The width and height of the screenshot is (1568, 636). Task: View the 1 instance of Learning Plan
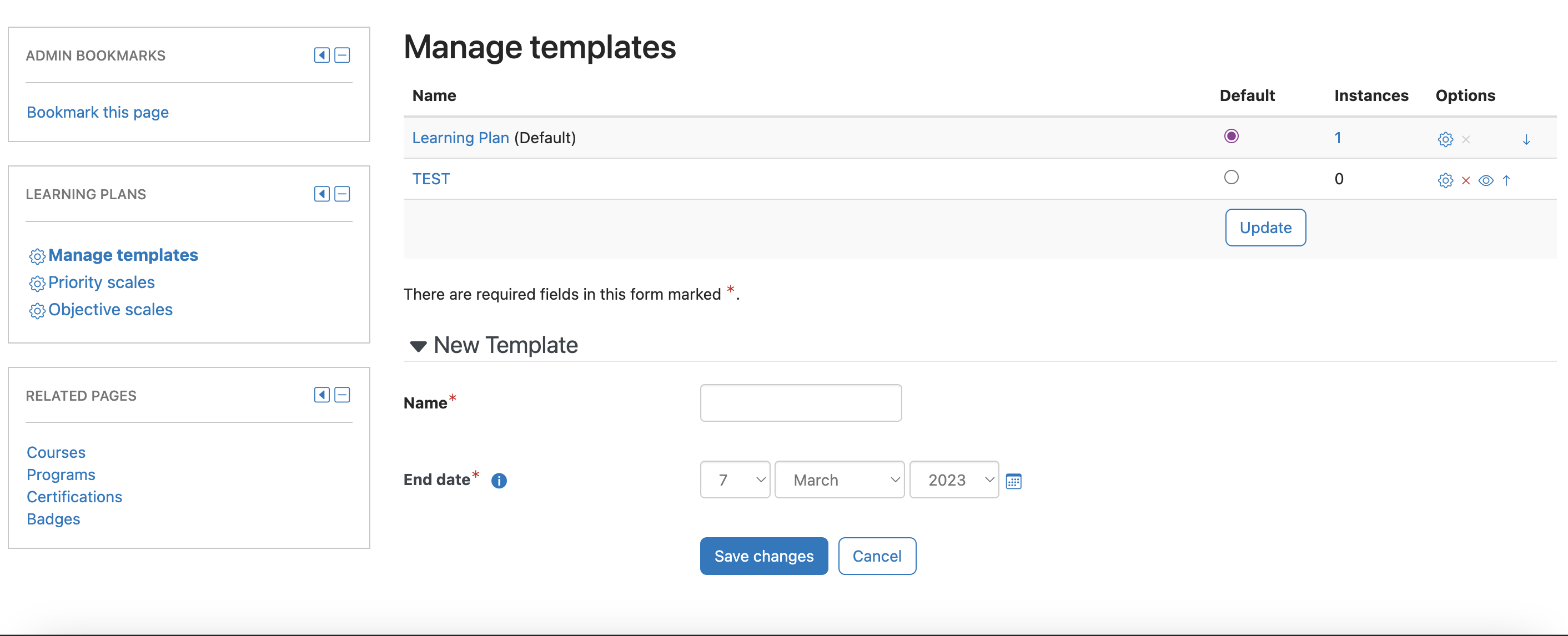click(1338, 138)
